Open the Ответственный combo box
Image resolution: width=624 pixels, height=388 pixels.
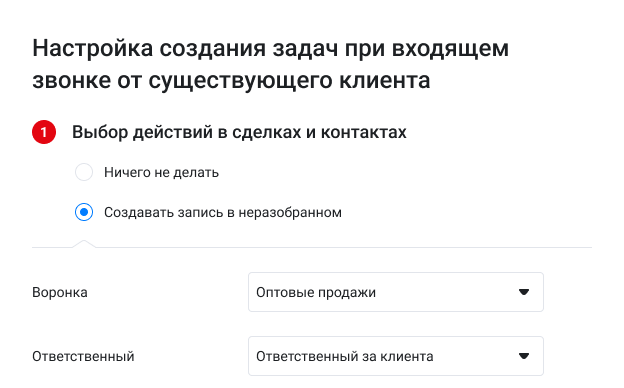coord(396,356)
